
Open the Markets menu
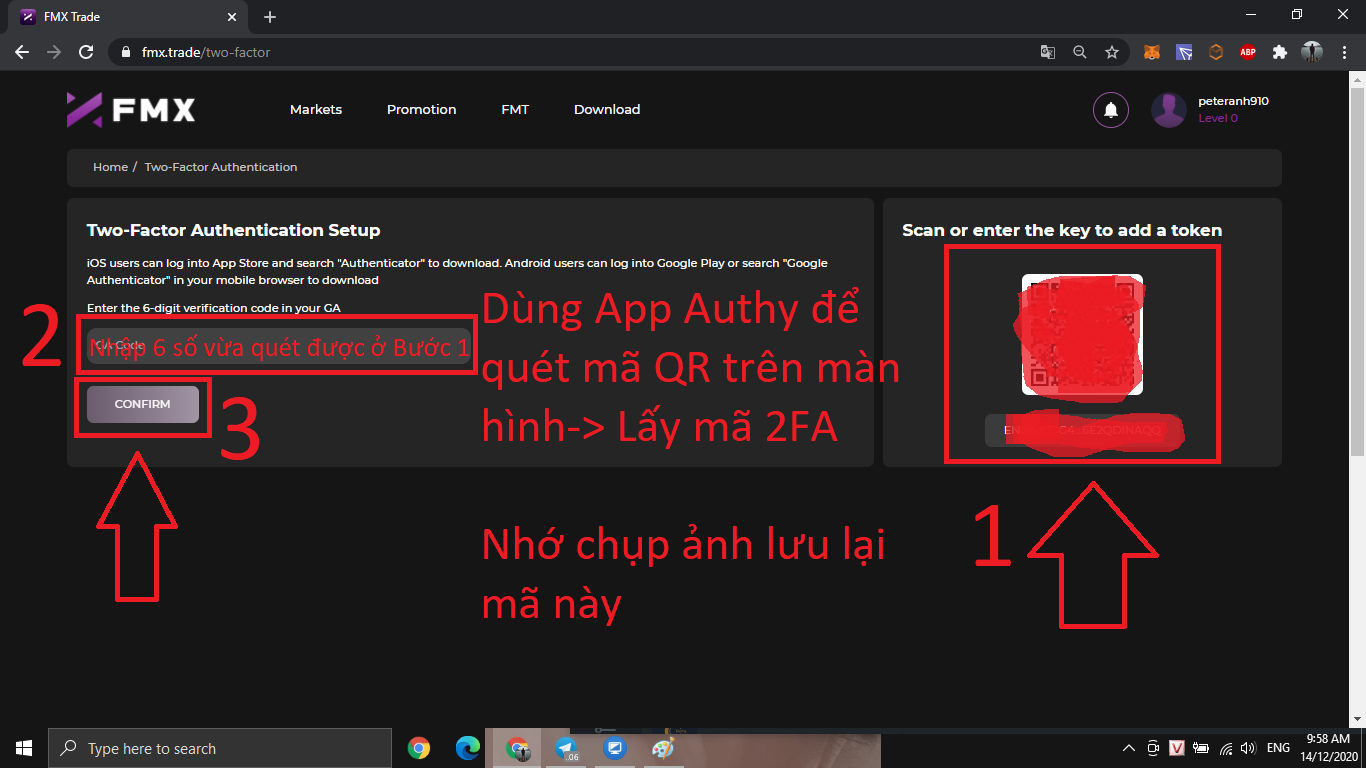click(x=316, y=110)
